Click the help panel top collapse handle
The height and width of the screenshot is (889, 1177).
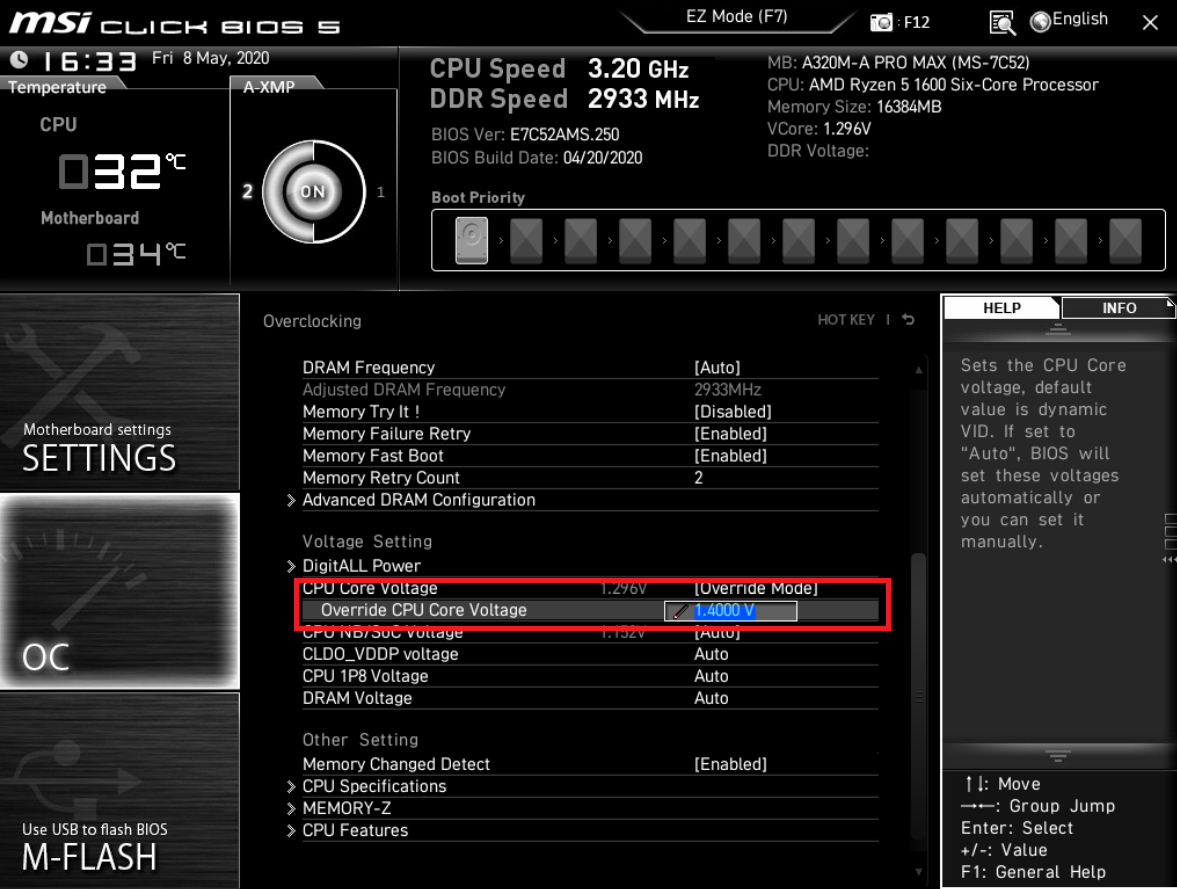(1058, 329)
